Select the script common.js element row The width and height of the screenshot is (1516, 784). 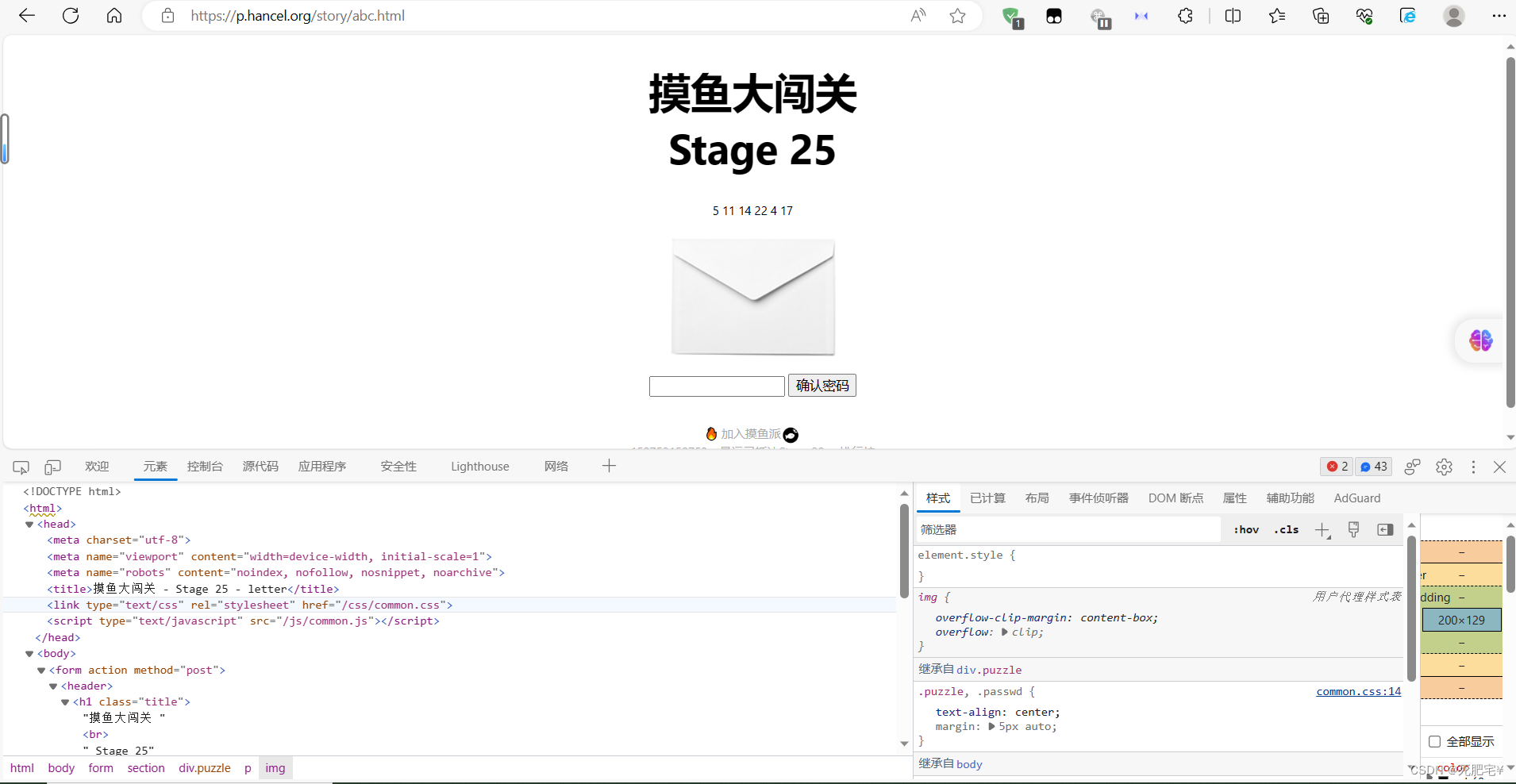tap(449, 621)
